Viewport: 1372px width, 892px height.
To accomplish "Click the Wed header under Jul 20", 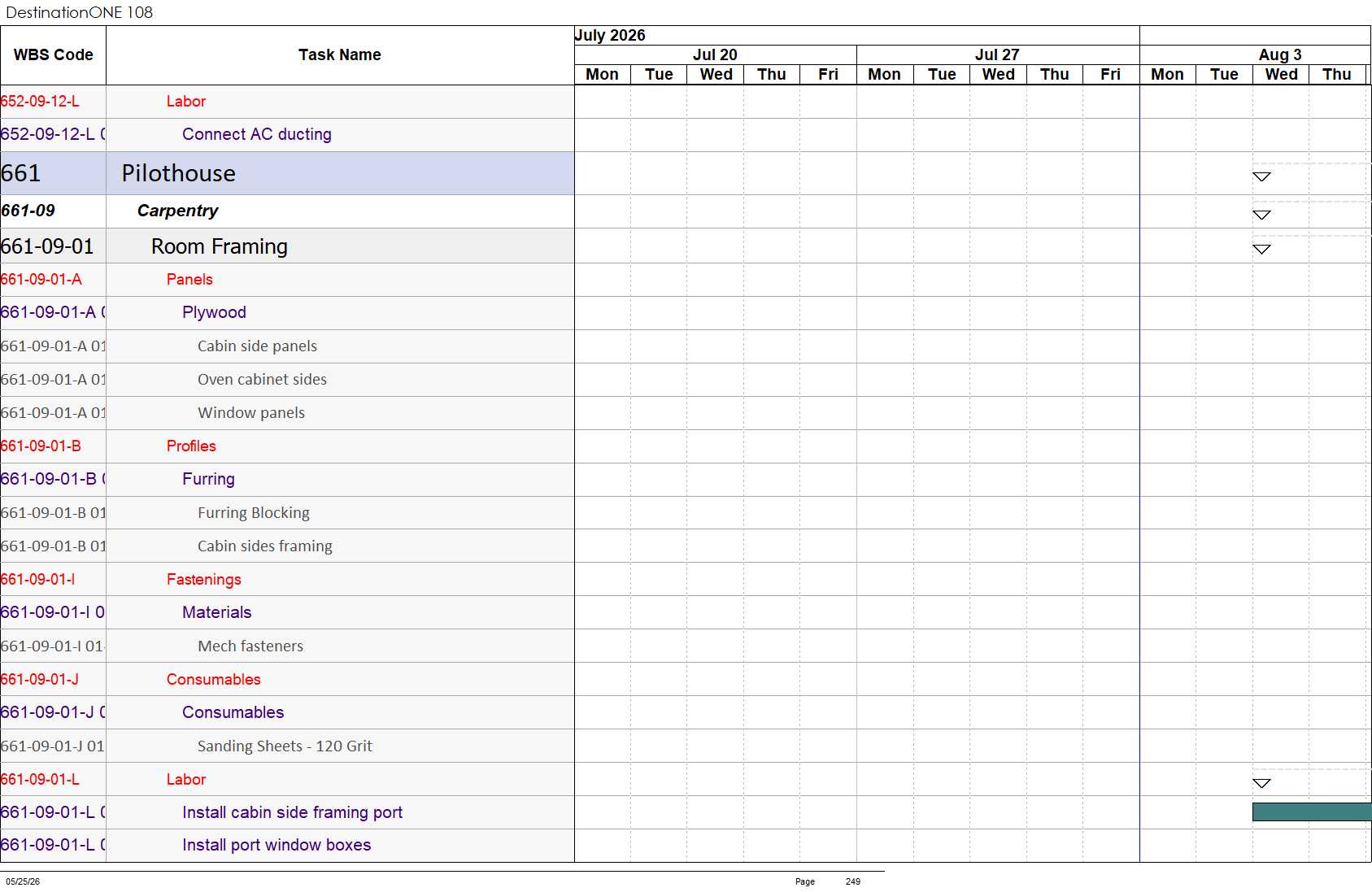I will pyautogui.click(x=716, y=74).
